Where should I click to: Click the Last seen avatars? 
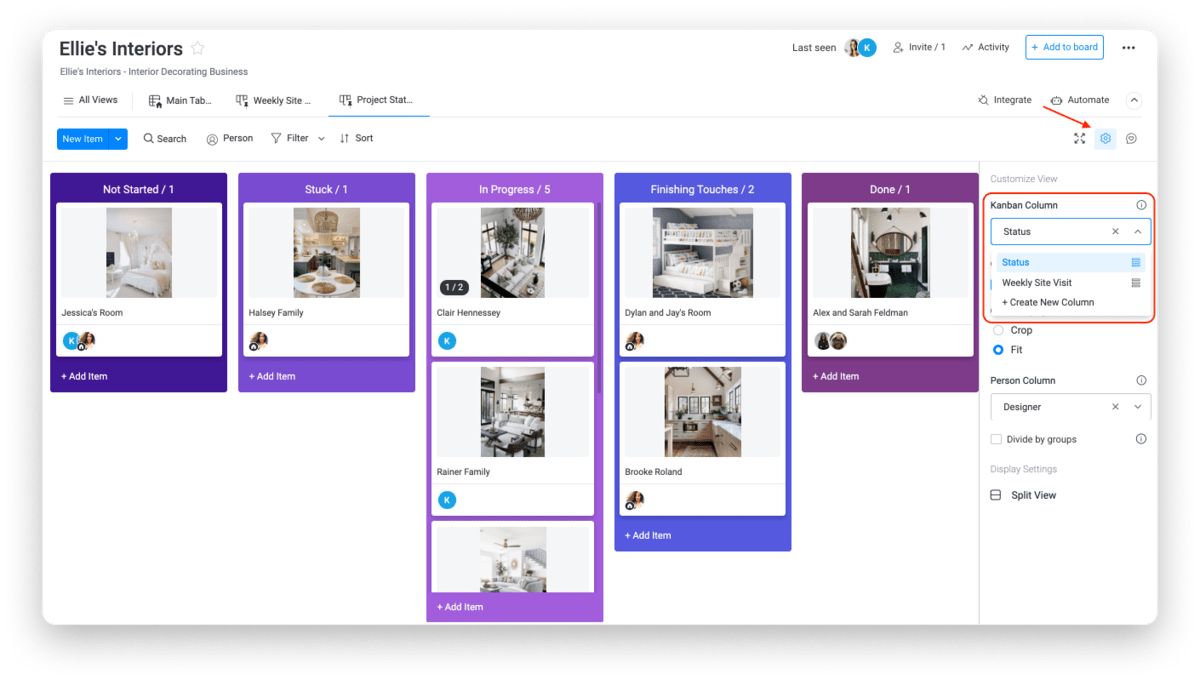tap(860, 47)
